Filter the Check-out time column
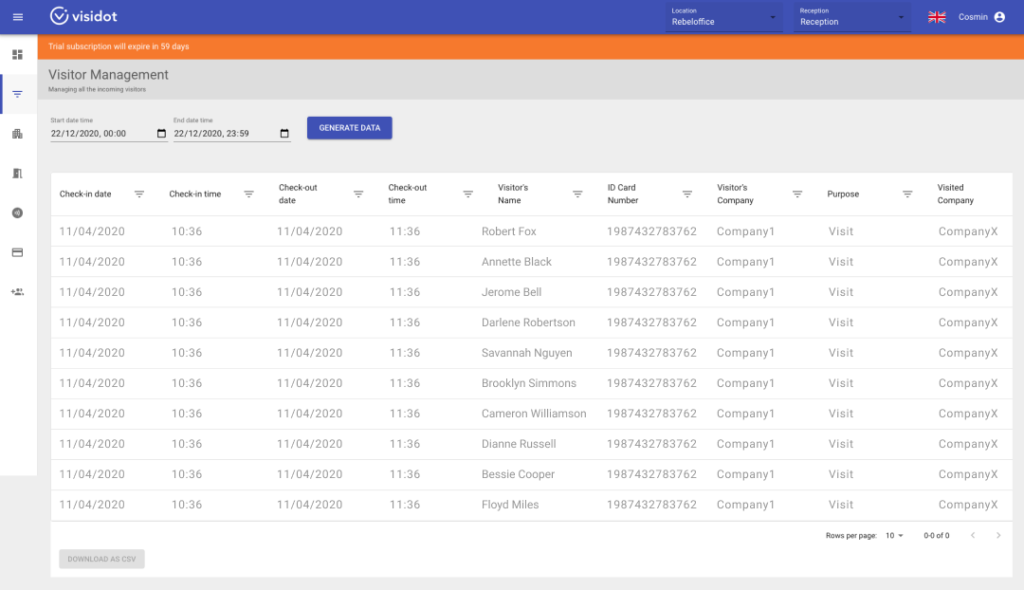Viewport: 1024px width, 590px height. (x=468, y=194)
